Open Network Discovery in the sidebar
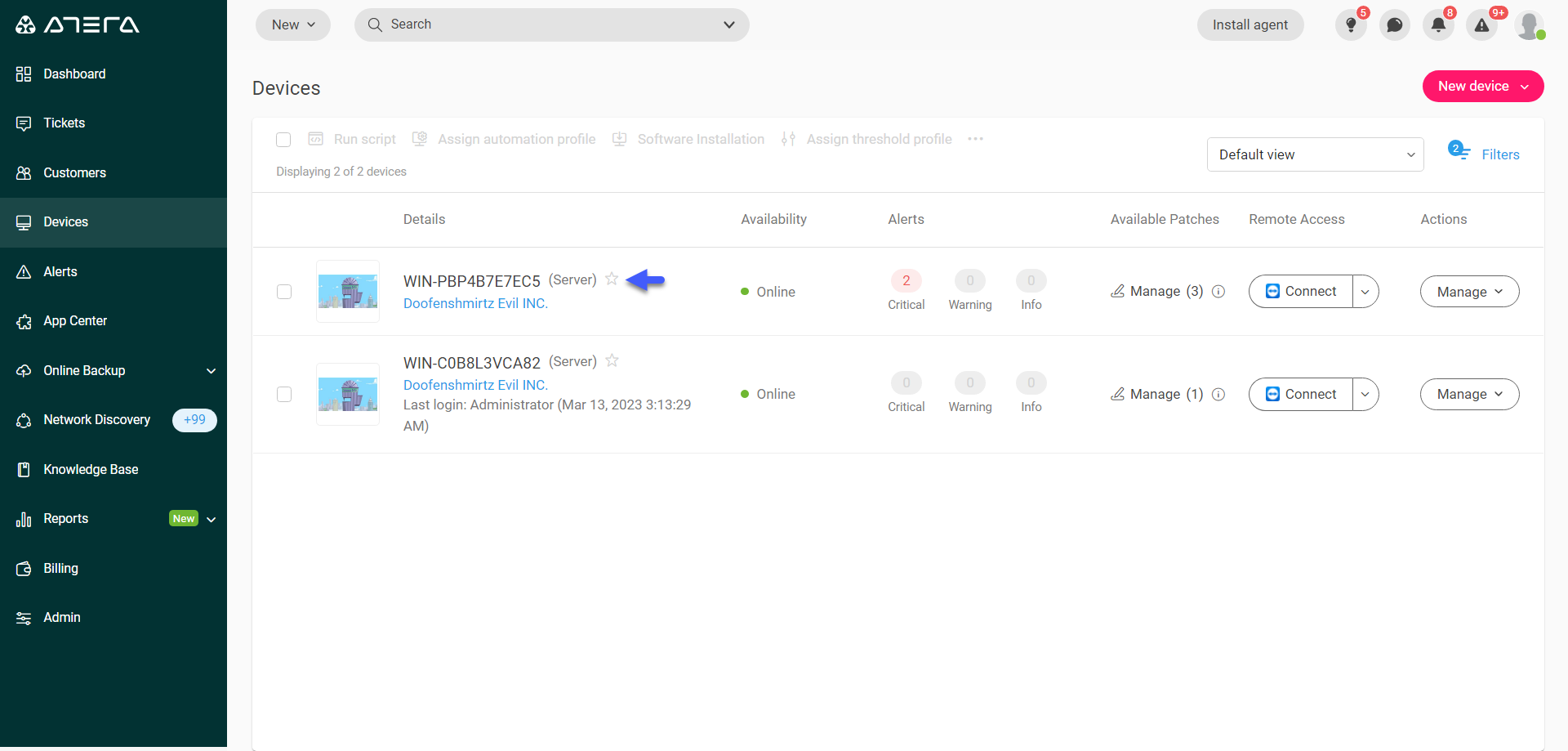Viewport: 1568px width, 751px height. [x=96, y=420]
